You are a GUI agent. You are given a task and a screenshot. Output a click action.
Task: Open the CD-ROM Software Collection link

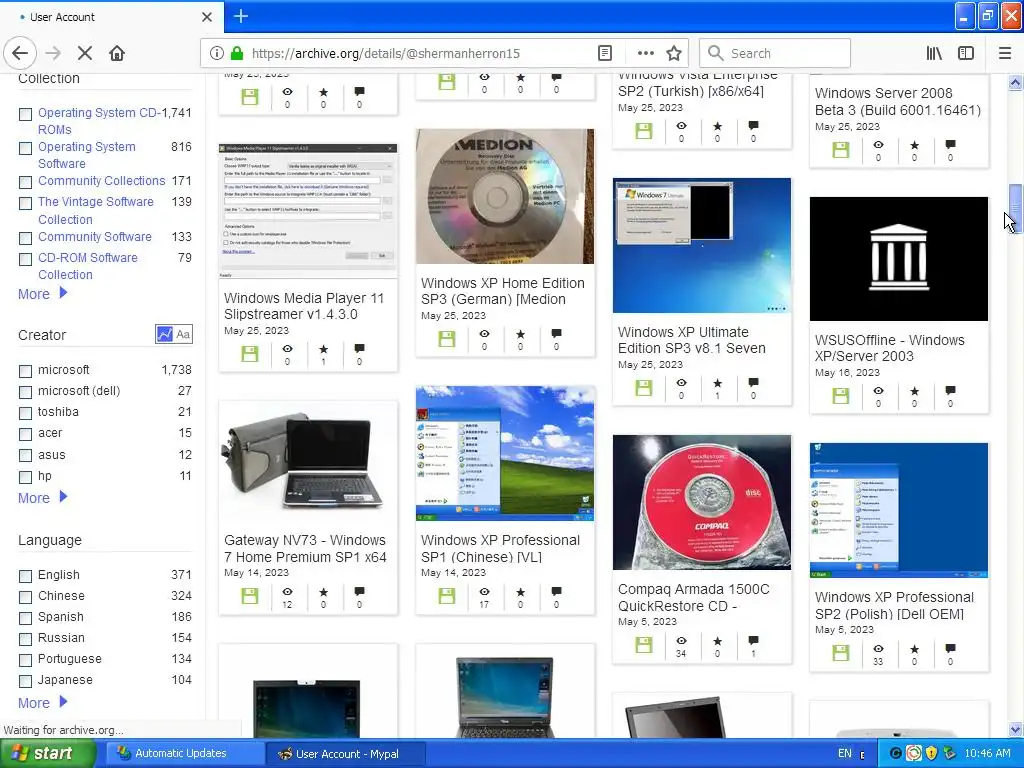pos(88,266)
